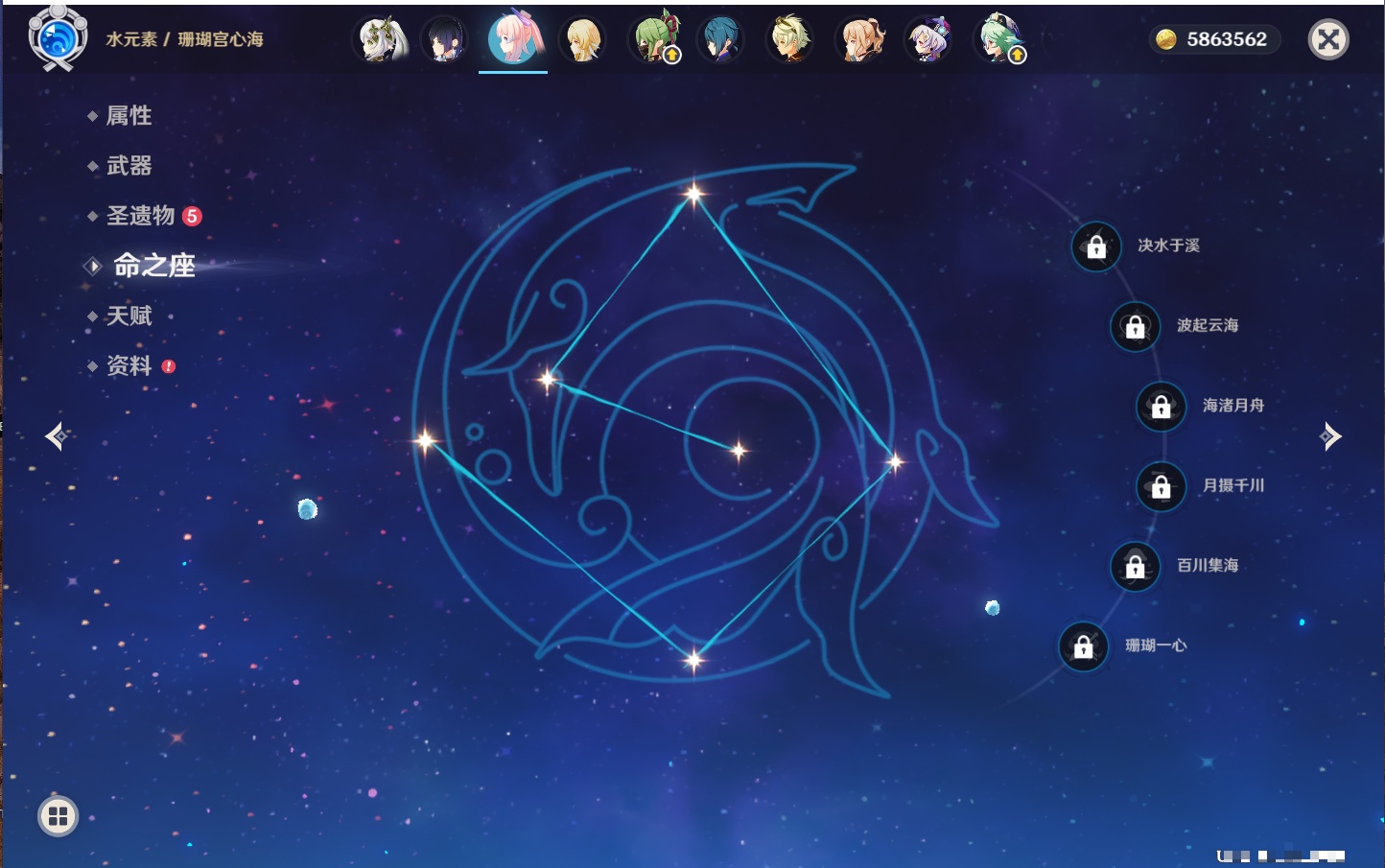Select the blue-haired Xingqiu avatar
This screenshot has height=868, width=1385.
tap(721, 39)
